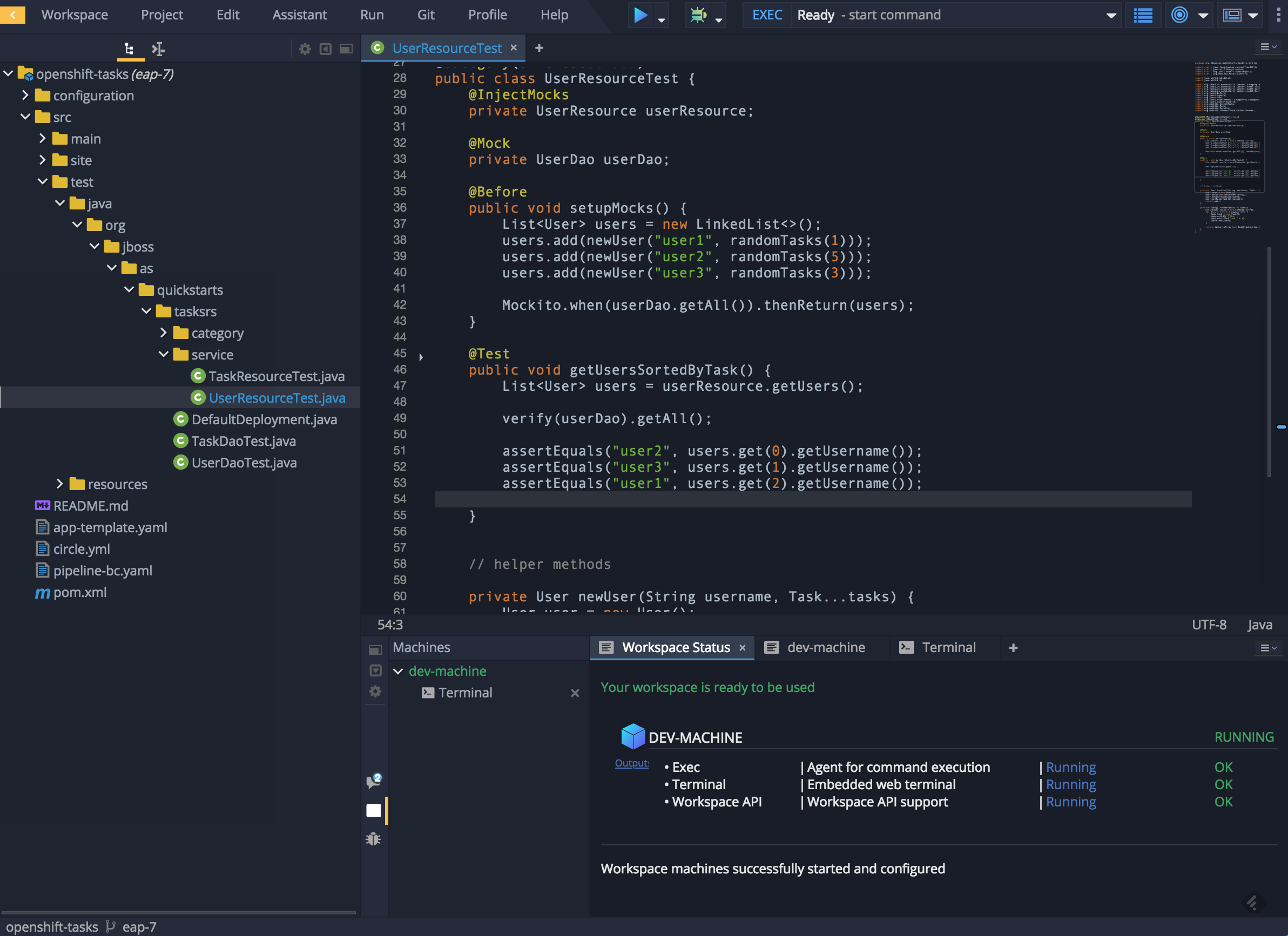Select the Commands explorer tab icon
This screenshot has height=936, width=1288.
click(x=158, y=49)
